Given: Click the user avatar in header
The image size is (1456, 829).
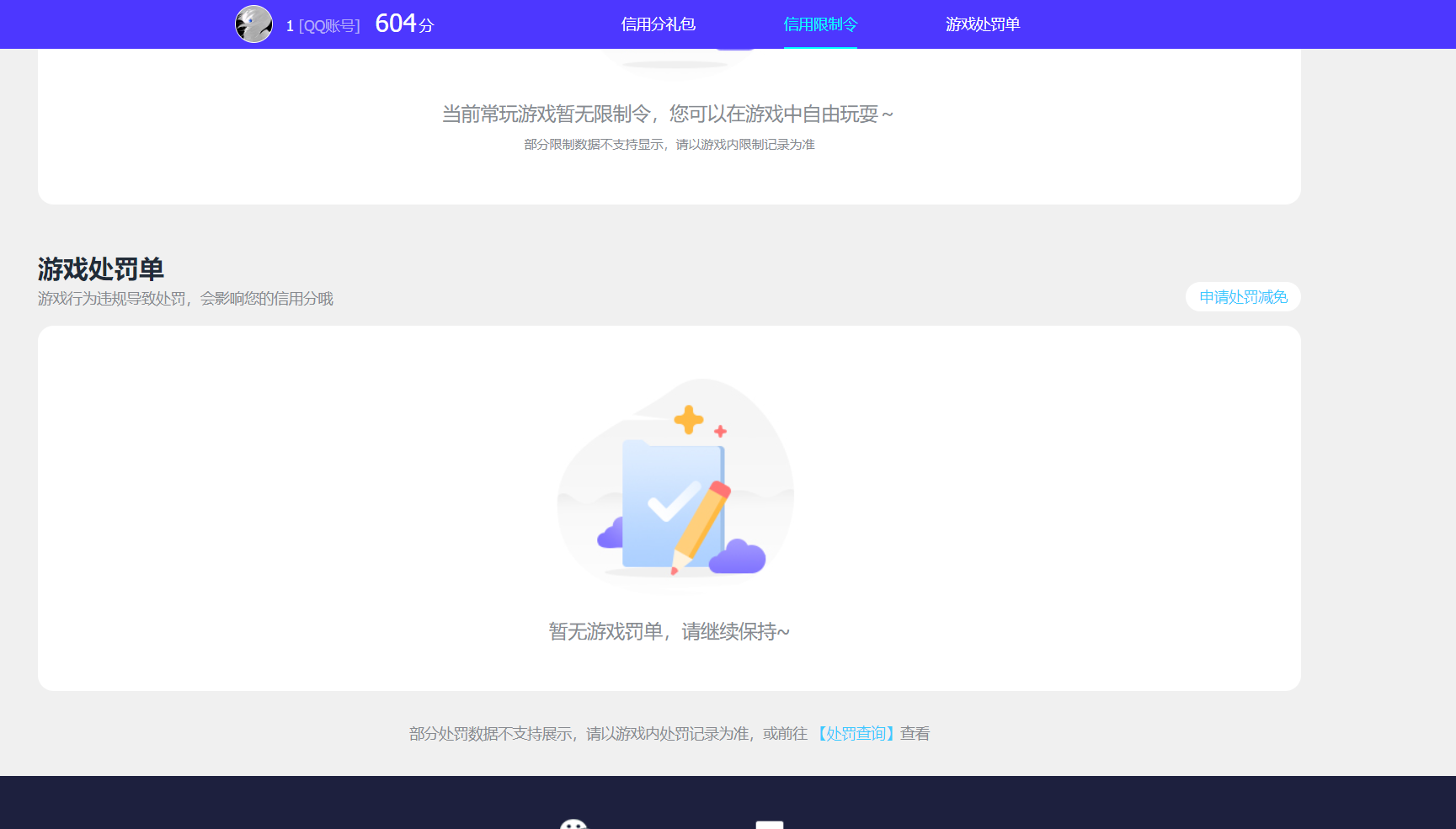Looking at the screenshot, I should tap(253, 24).
